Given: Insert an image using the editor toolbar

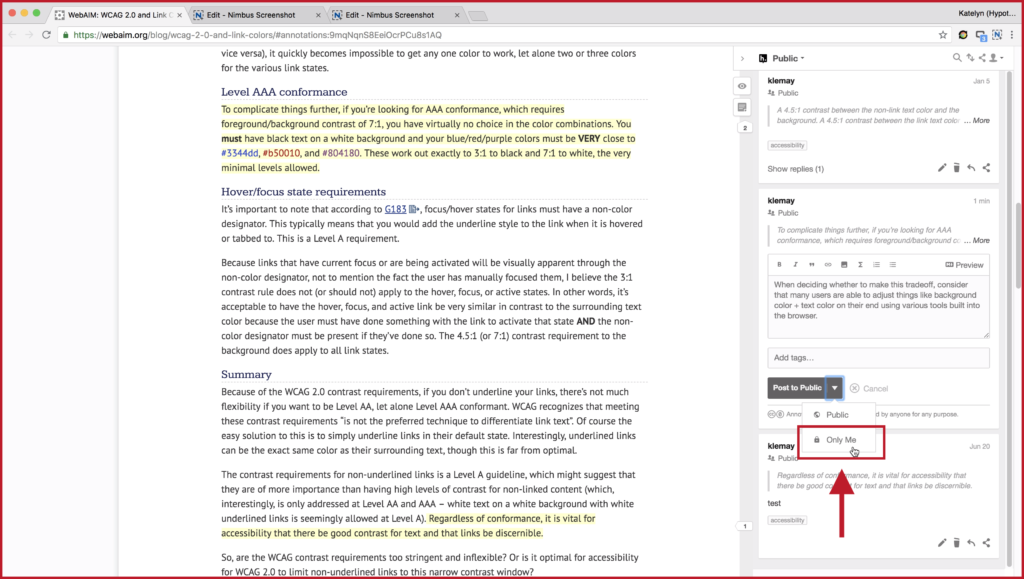Looking at the screenshot, I should tap(844, 265).
